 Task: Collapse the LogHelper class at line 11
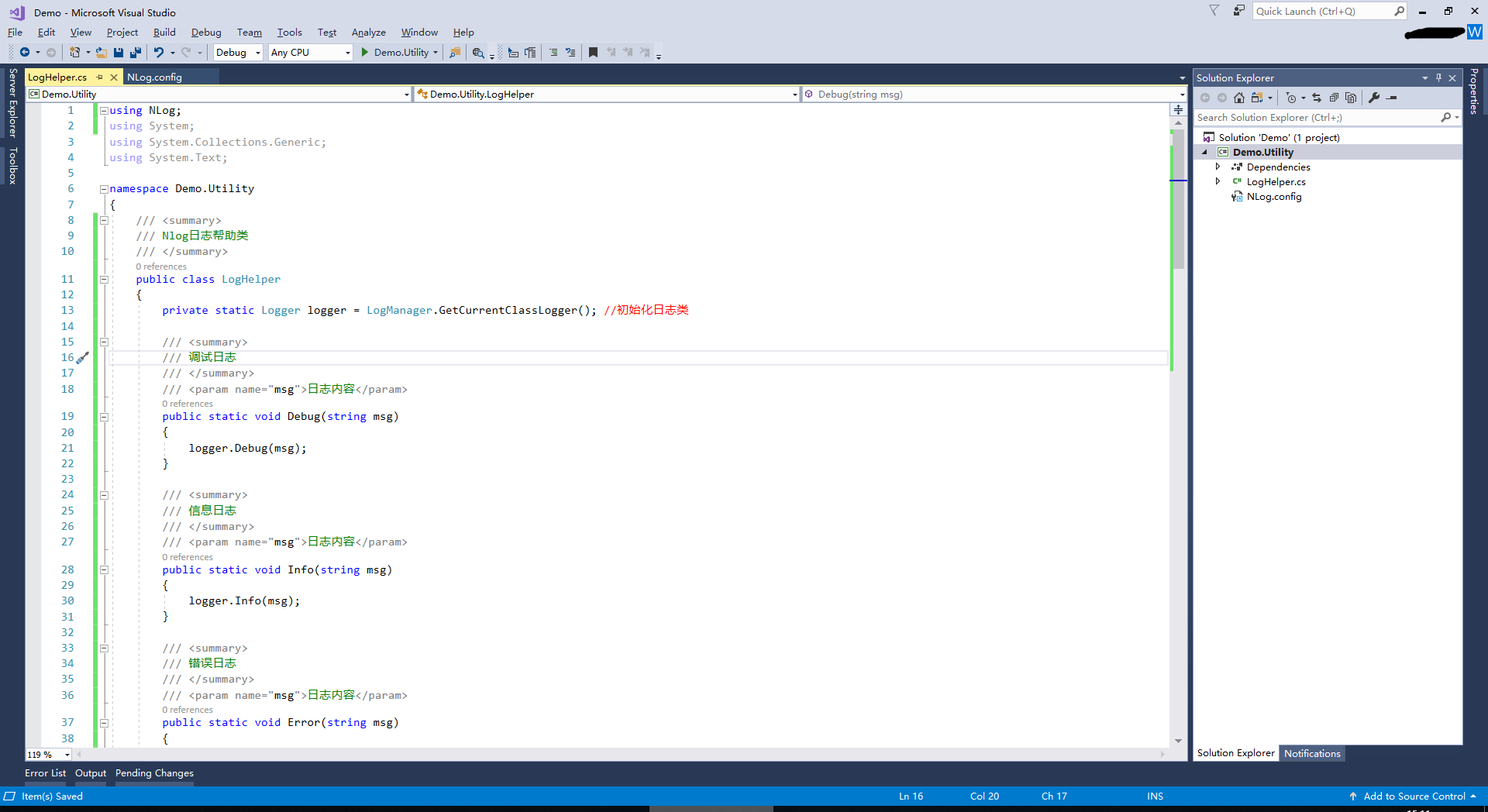tap(104, 280)
